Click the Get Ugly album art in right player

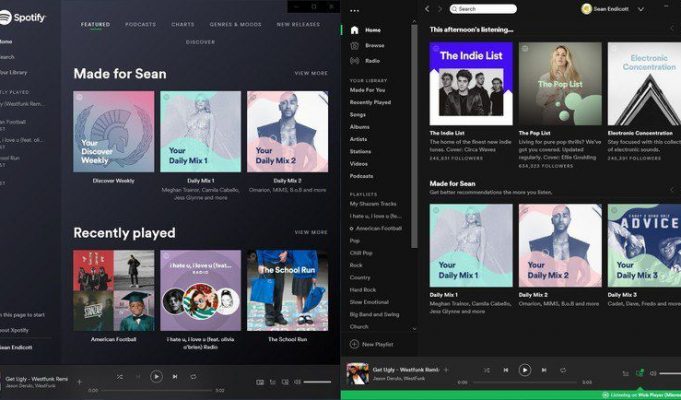(x=357, y=374)
